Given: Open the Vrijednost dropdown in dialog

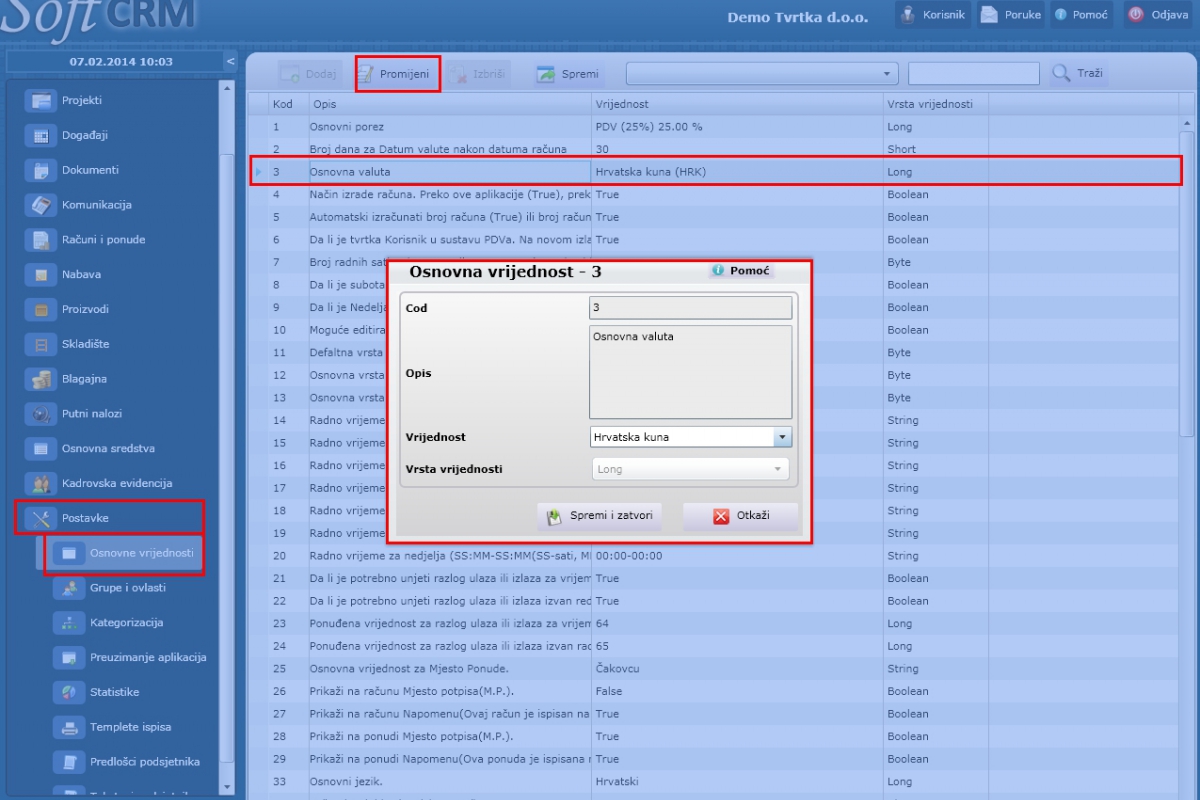Looking at the screenshot, I should click(783, 437).
